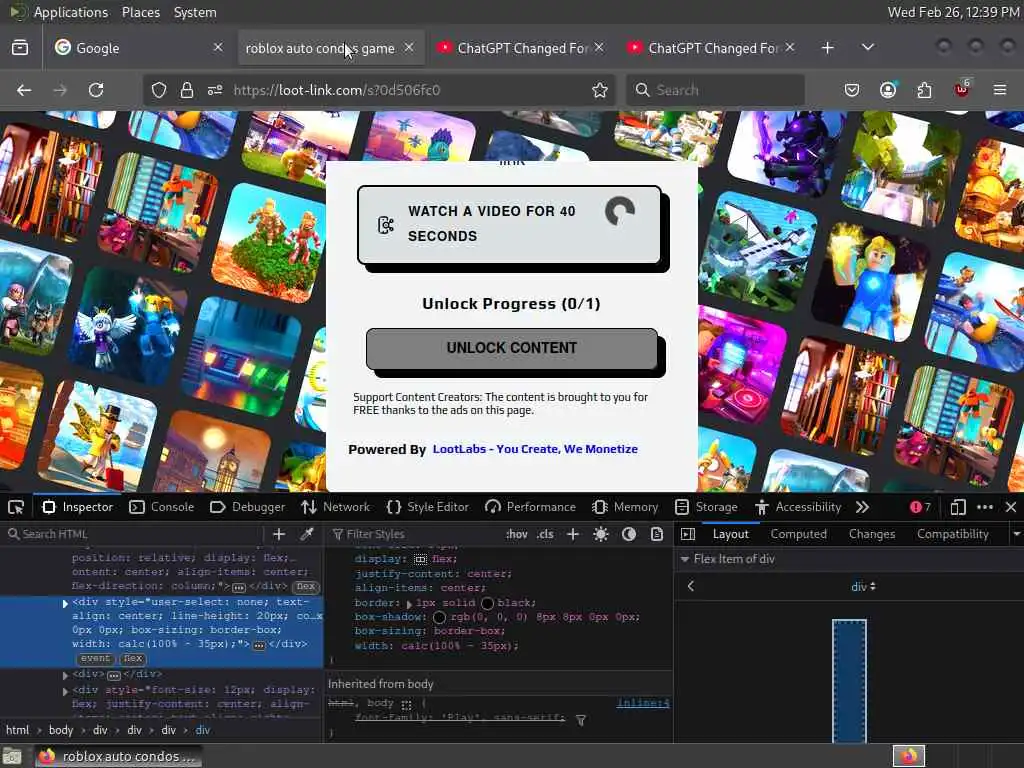Open the box-shadow rgb color swatch
The width and height of the screenshot is (1024, 768).
[440, 617]
